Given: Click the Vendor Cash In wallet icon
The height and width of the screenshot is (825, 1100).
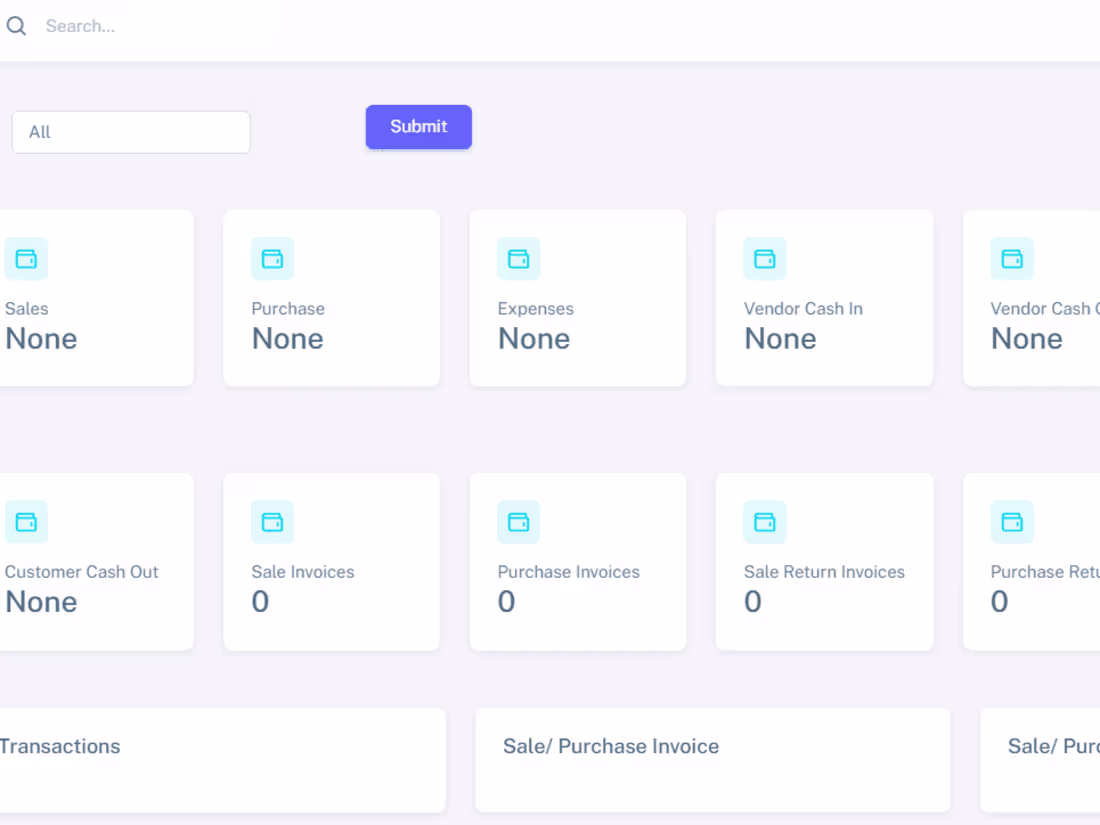Looking at the screenshot, I should (x=765, y=258).
